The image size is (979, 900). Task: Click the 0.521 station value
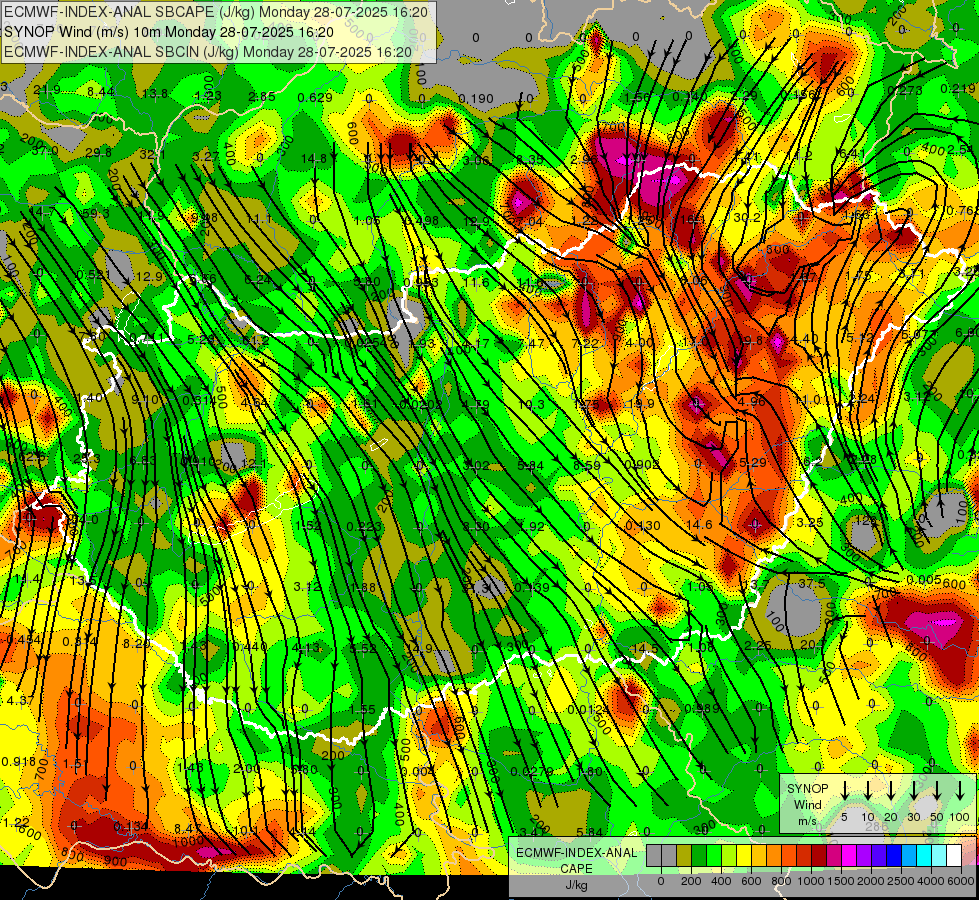[94, 275]
